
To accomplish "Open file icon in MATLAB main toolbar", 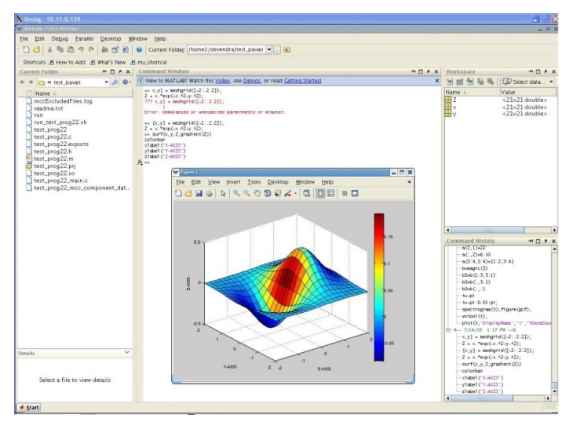I will pos(36,50).
